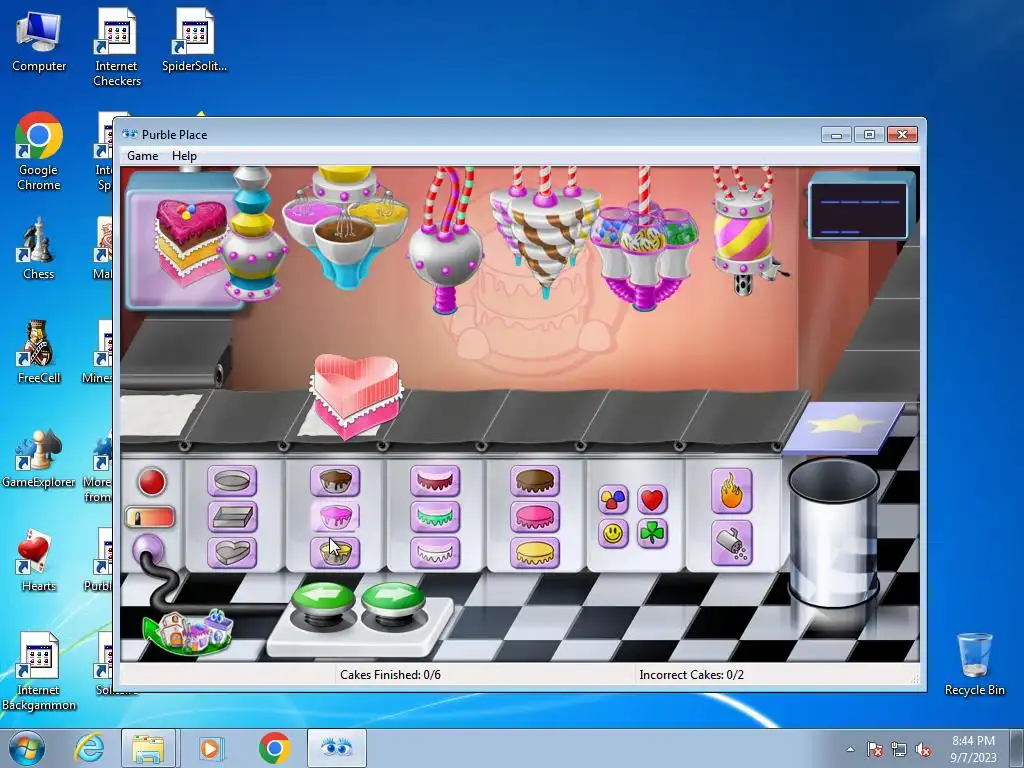Click the network tray icon
This screenshot has width=1024, height=768.
[x=899, y=749]
